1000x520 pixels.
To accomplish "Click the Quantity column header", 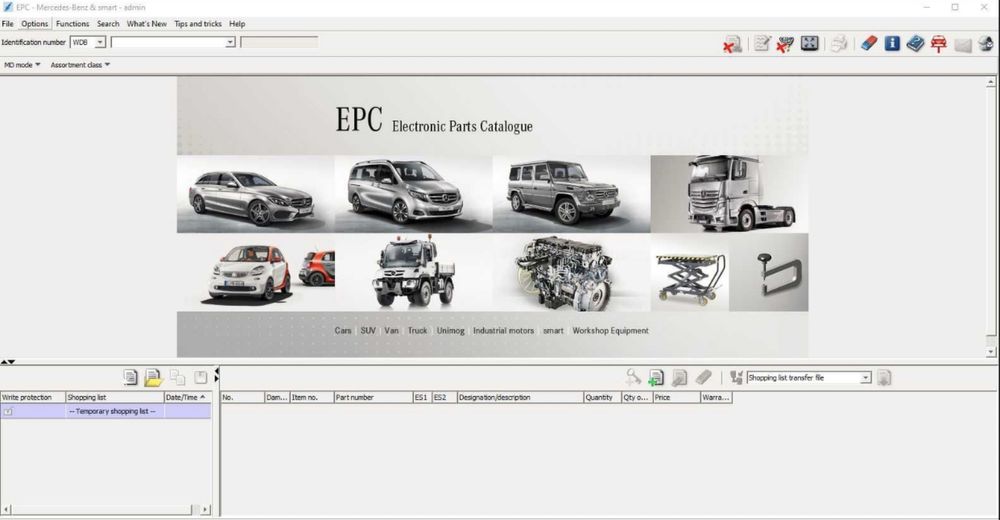I will coord(602,397).
